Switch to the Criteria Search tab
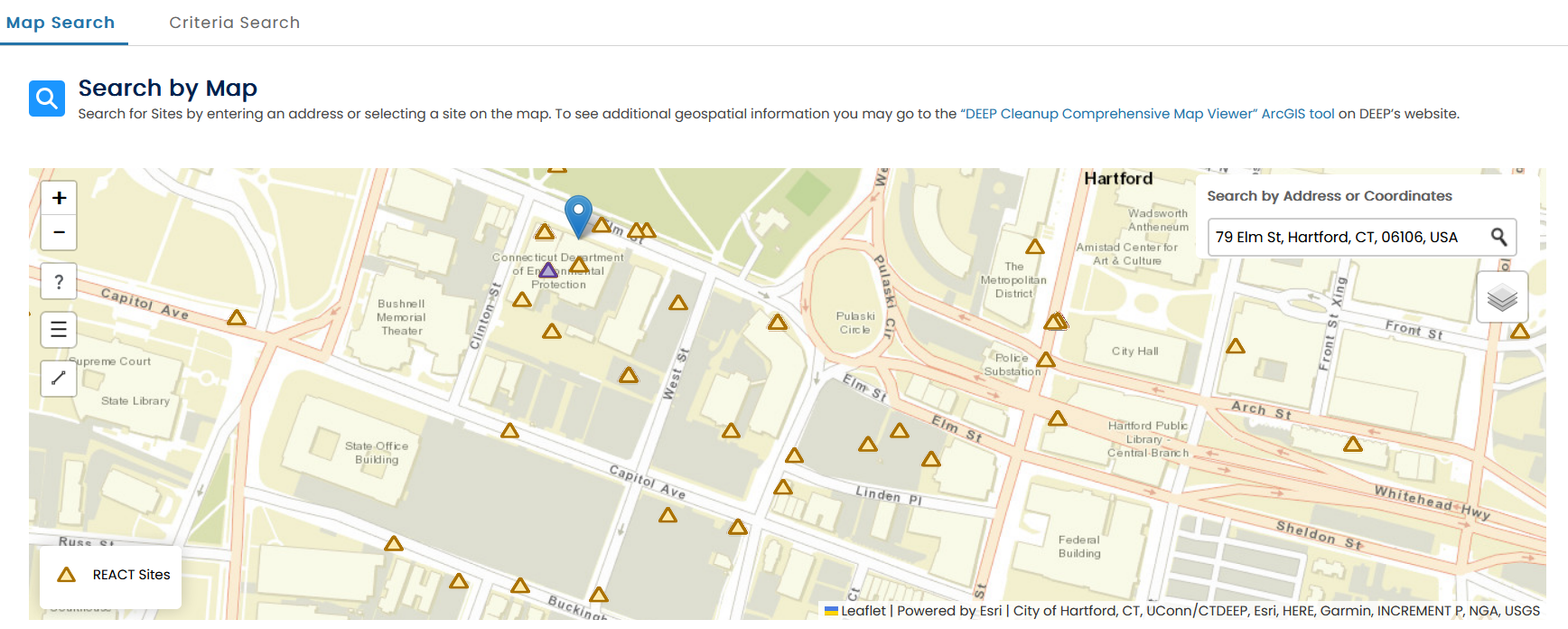 pos(234,22)
